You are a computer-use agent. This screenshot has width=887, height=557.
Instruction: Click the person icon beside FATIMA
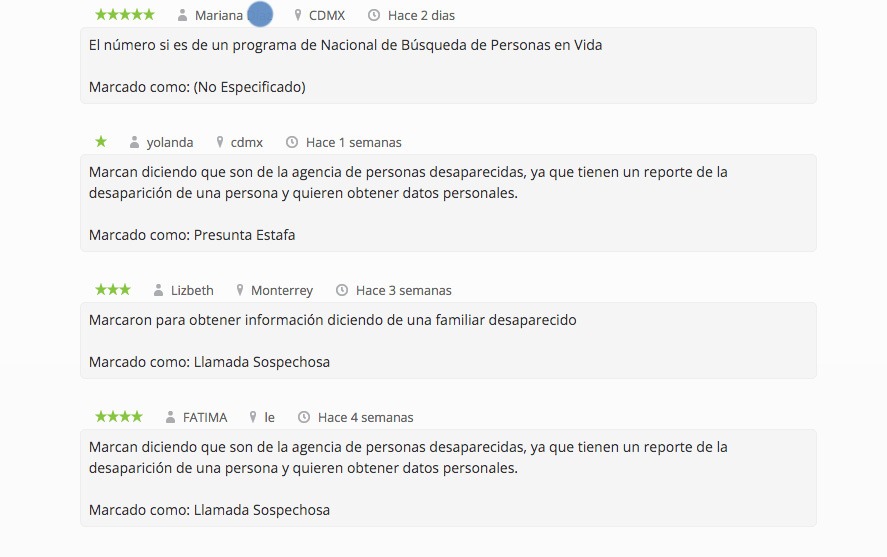pyautogui.click(x=170, y=417)
